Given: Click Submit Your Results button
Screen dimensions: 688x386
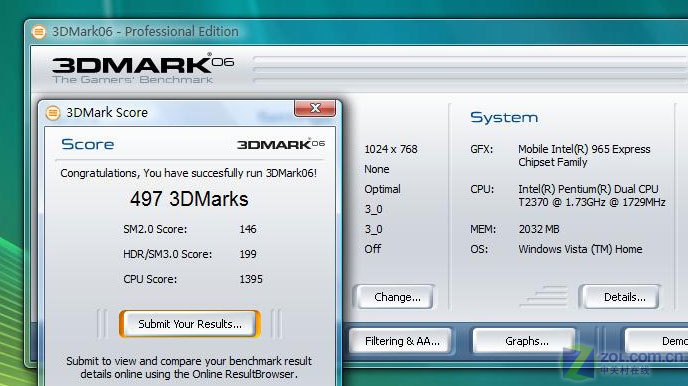Looking at the screenshot, I should (190, 324).
